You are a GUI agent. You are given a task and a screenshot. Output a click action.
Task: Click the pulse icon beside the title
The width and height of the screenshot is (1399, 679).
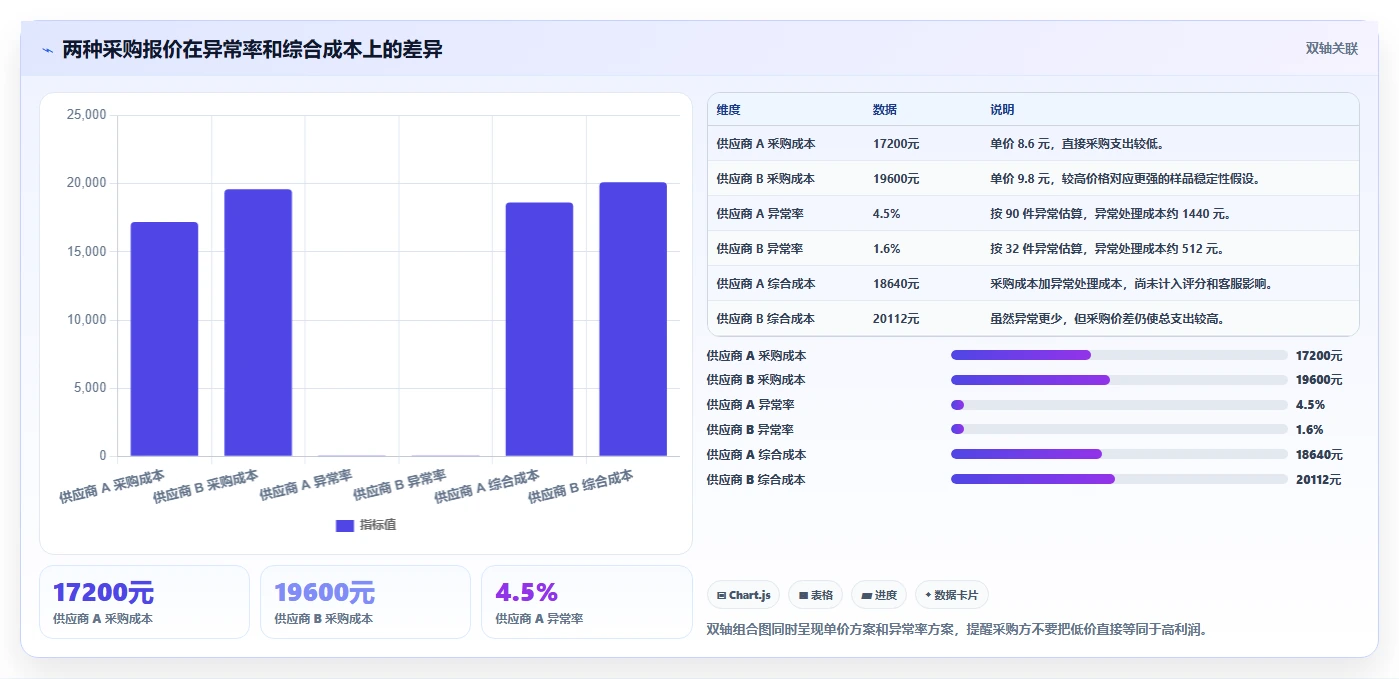tap(48, 50)
